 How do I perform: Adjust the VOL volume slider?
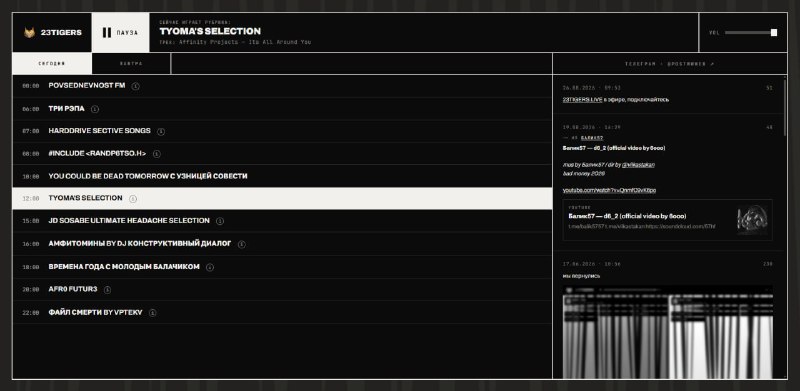[x=751, y=33]
